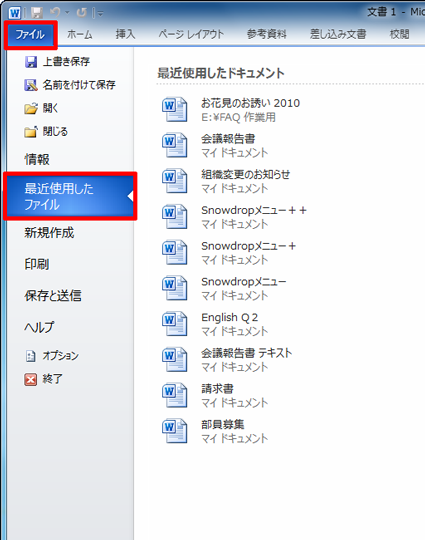Image resolution: width=425 pixels, height=540 pixels.
Task: Open the document English Q 2
Action: point(230,318)
